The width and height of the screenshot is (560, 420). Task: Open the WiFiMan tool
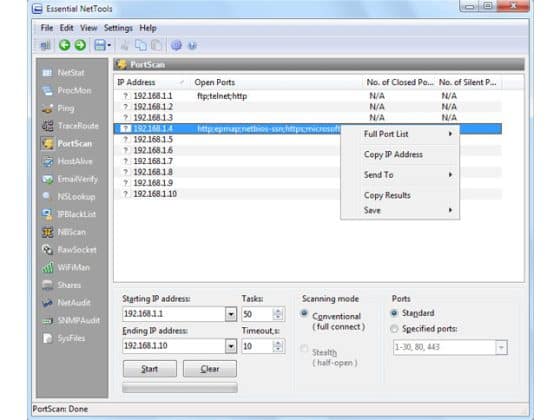click(66, 268)
